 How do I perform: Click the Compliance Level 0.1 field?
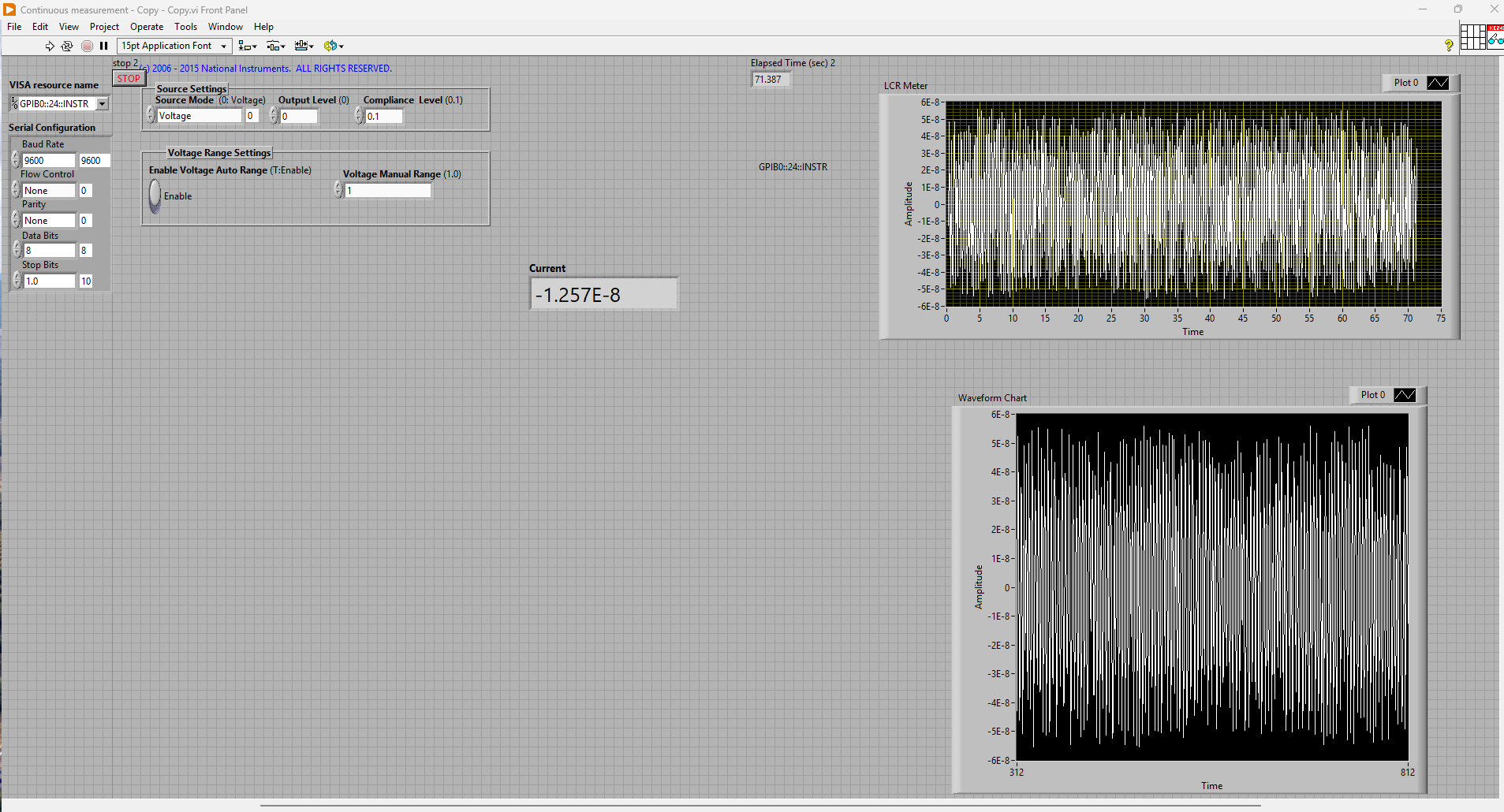click(384, 116)
